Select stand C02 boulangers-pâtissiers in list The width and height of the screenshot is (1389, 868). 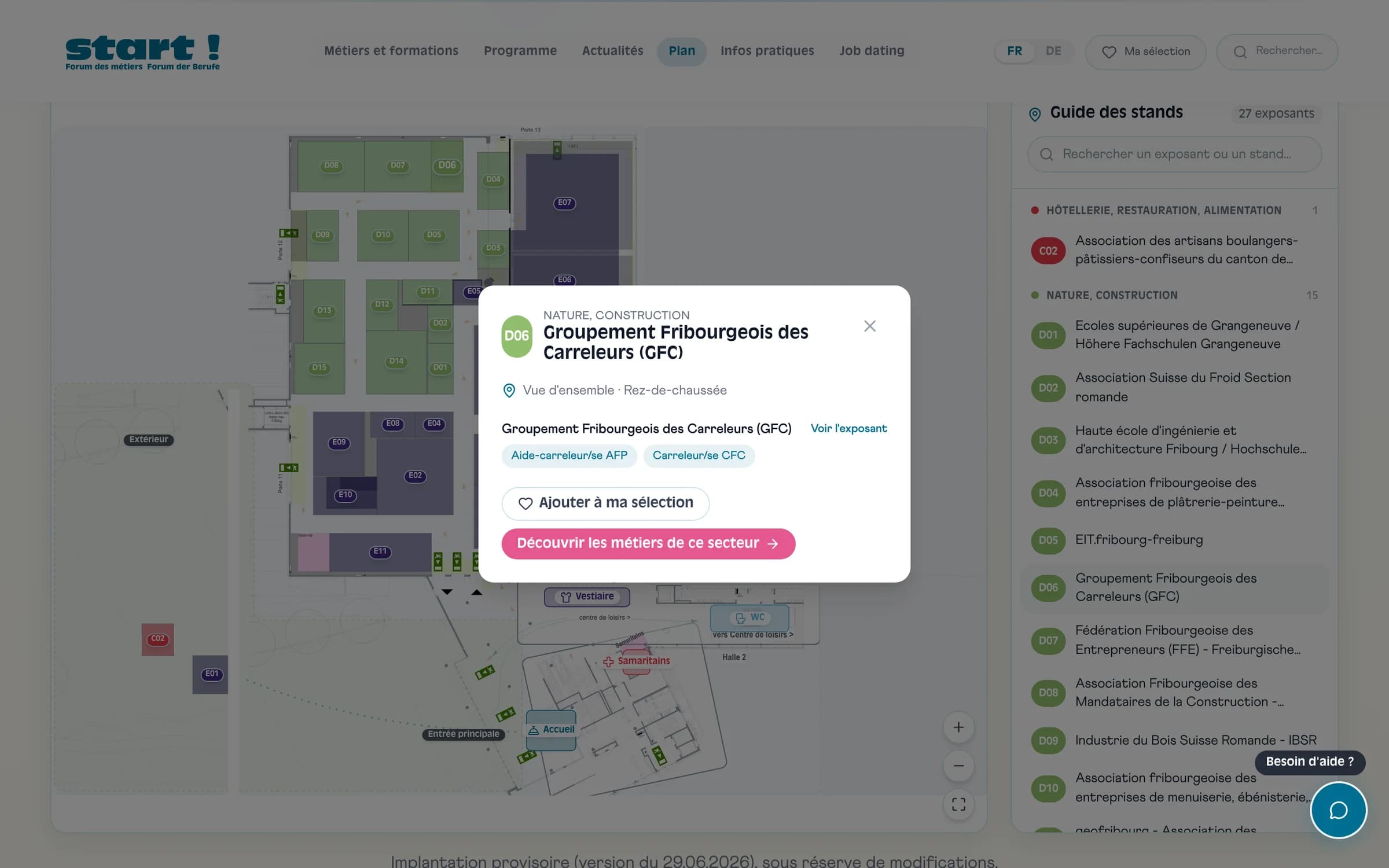(1174, 250)
